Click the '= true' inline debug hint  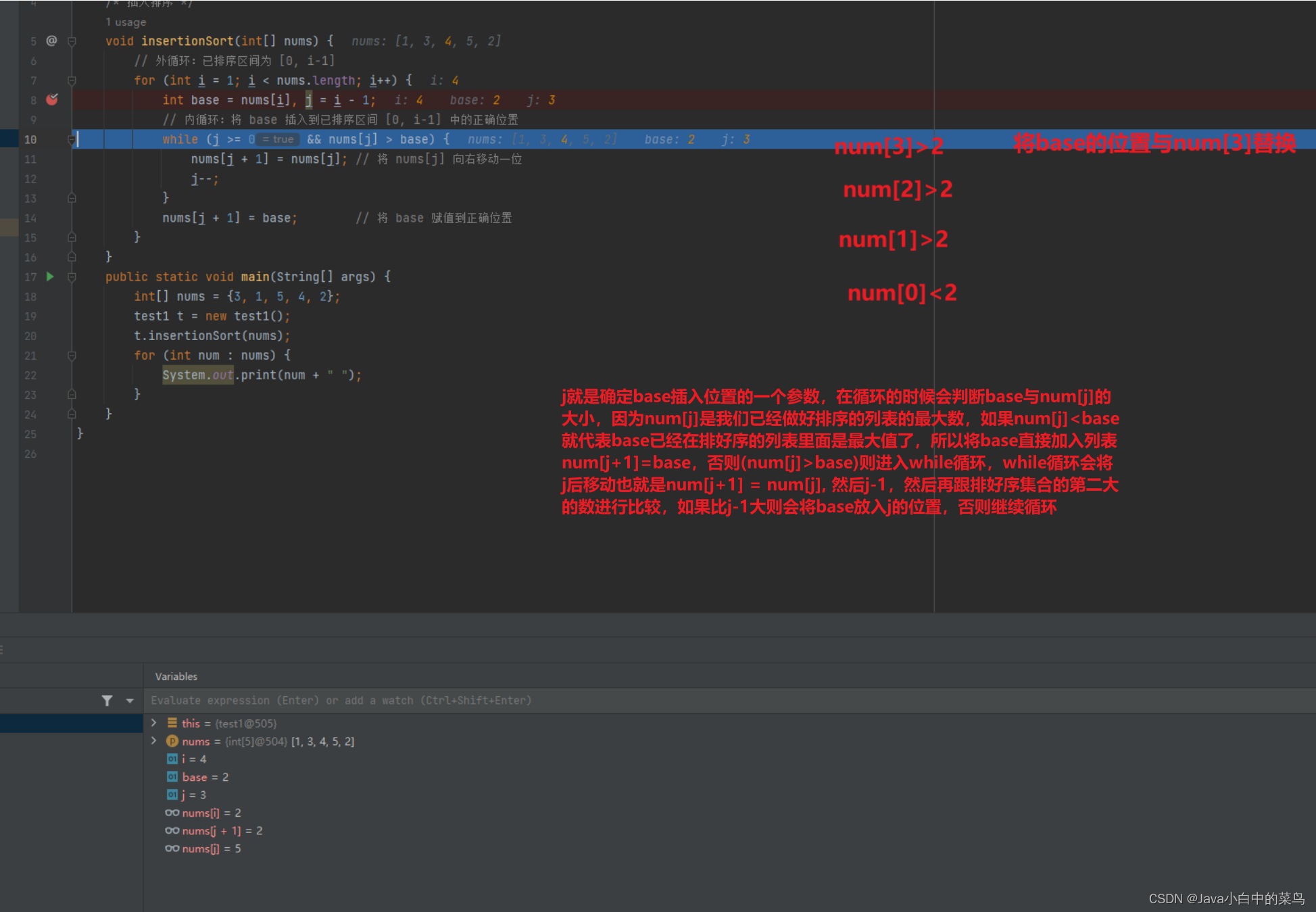[x=278, y=139]
